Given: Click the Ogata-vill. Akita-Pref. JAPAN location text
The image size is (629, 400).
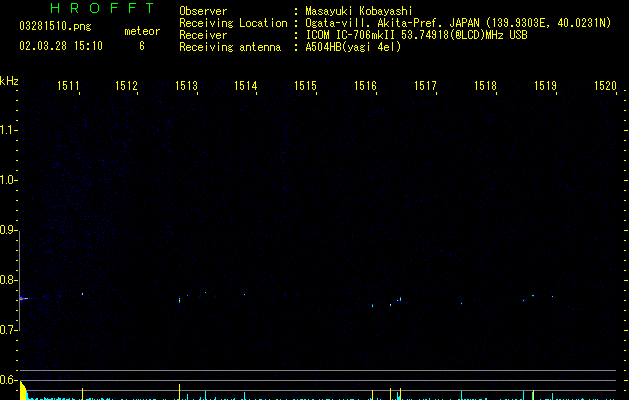Looking at the screenshot, I should (458, 23).
